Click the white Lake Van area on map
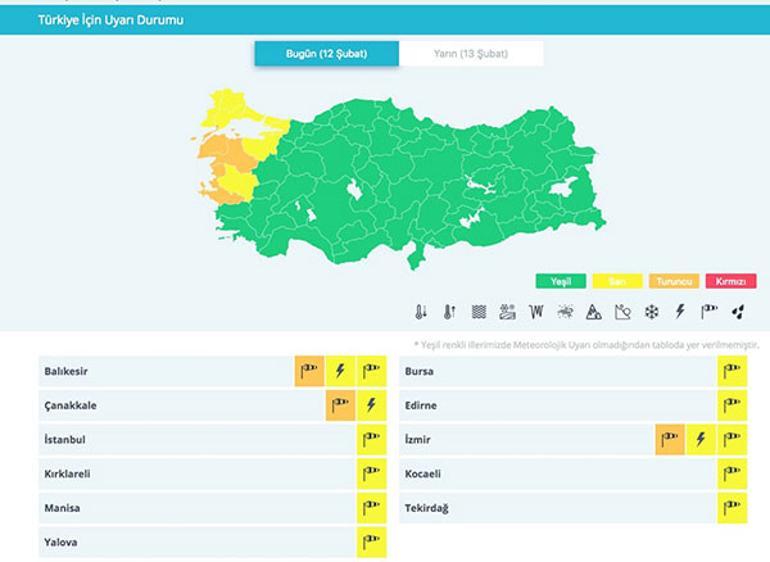 (563, 187)
